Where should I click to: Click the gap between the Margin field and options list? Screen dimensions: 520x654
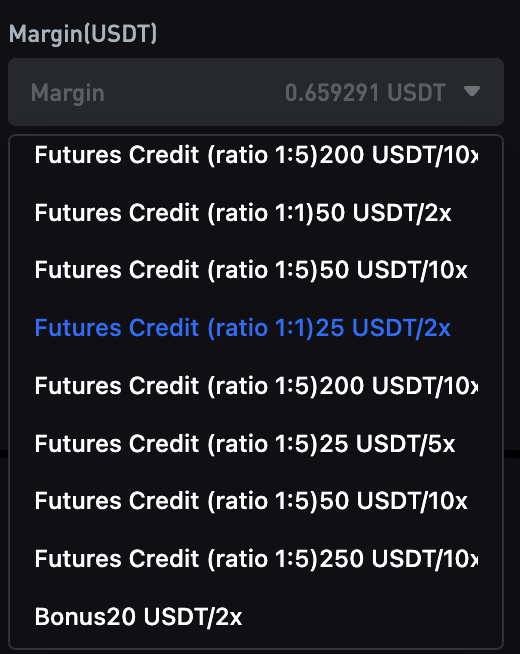point(256,130)
